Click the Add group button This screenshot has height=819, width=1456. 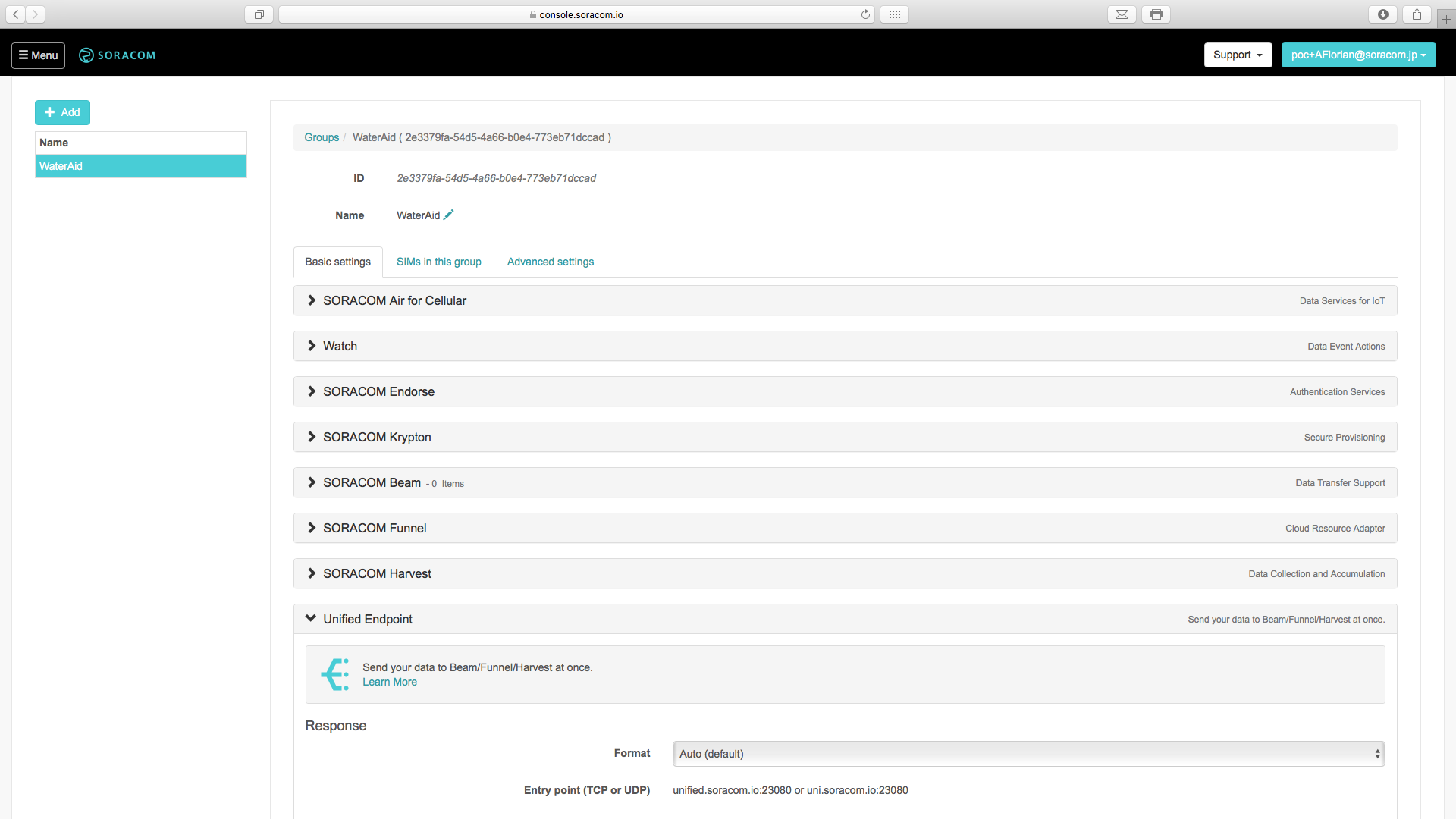[62, 112]
